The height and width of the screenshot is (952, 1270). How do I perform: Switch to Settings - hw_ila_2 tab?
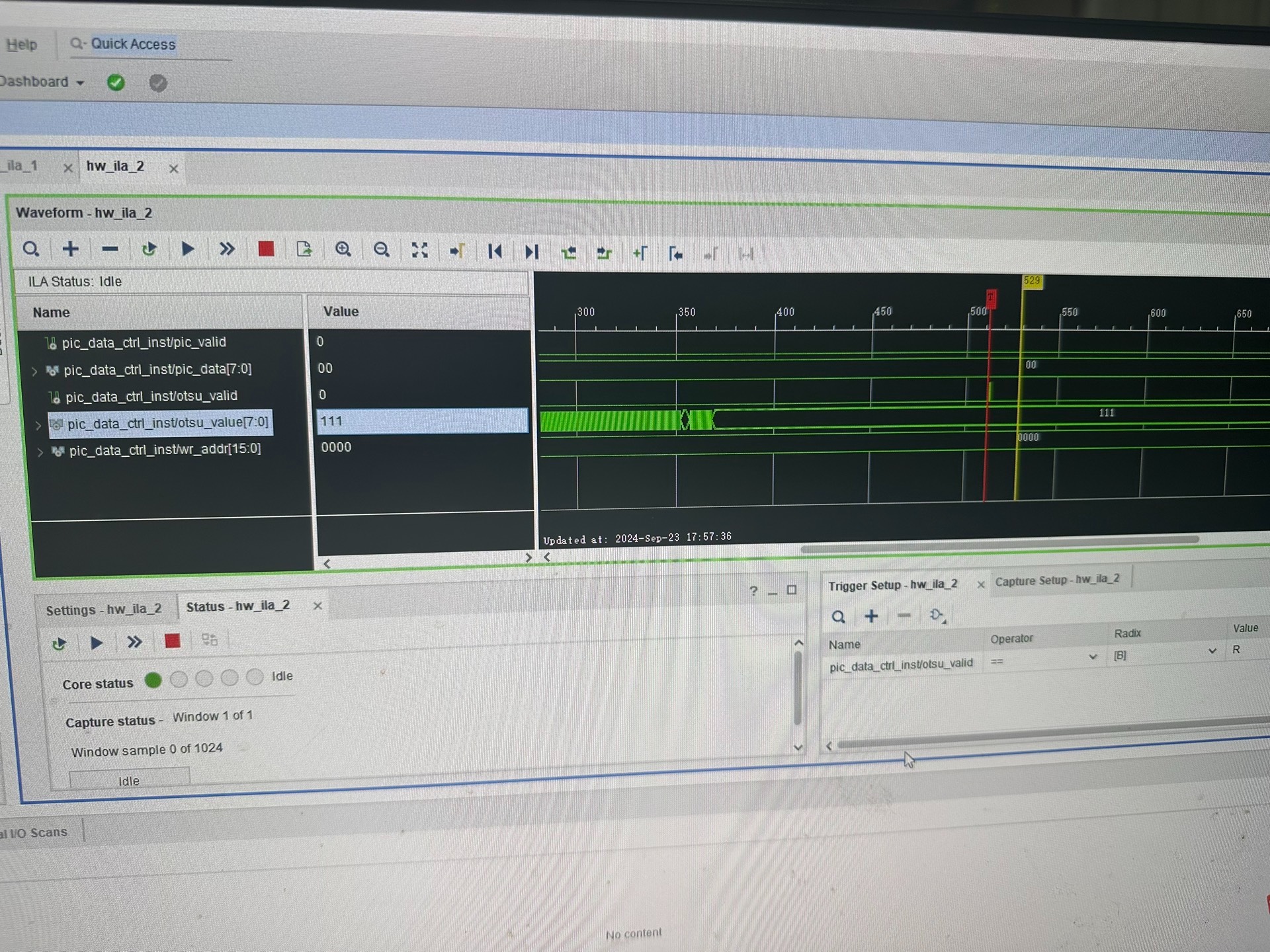[x=104, y=610]
